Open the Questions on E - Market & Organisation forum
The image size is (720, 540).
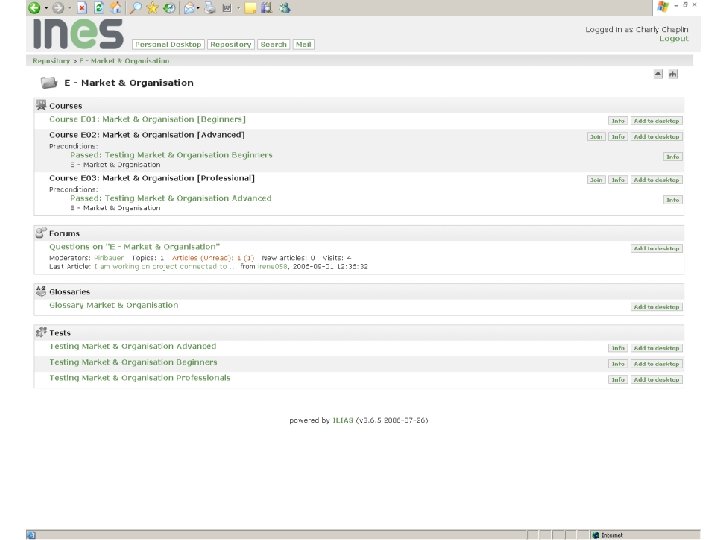pos(135,247)
